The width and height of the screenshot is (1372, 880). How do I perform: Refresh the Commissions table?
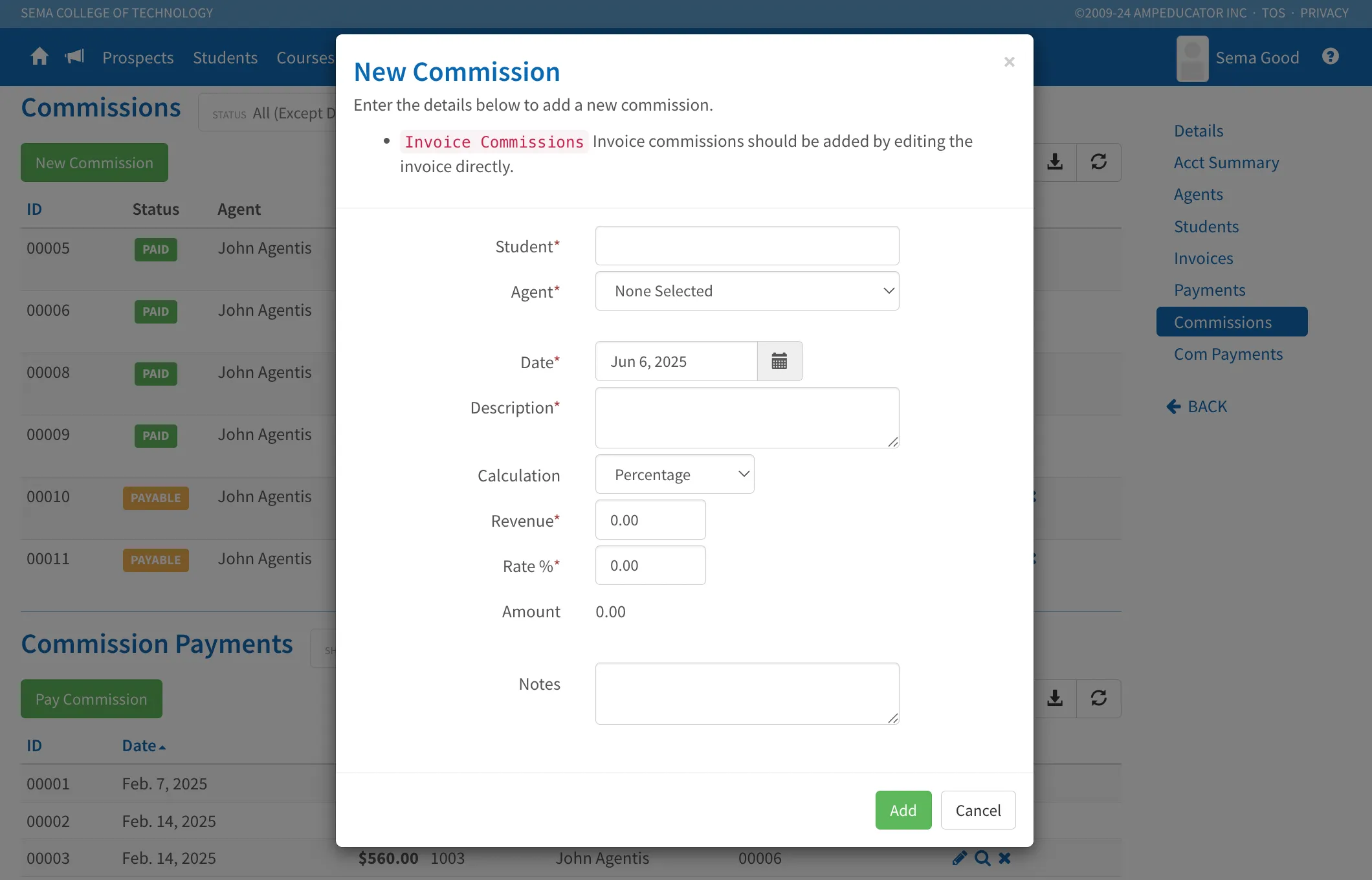pos(1098,162)
